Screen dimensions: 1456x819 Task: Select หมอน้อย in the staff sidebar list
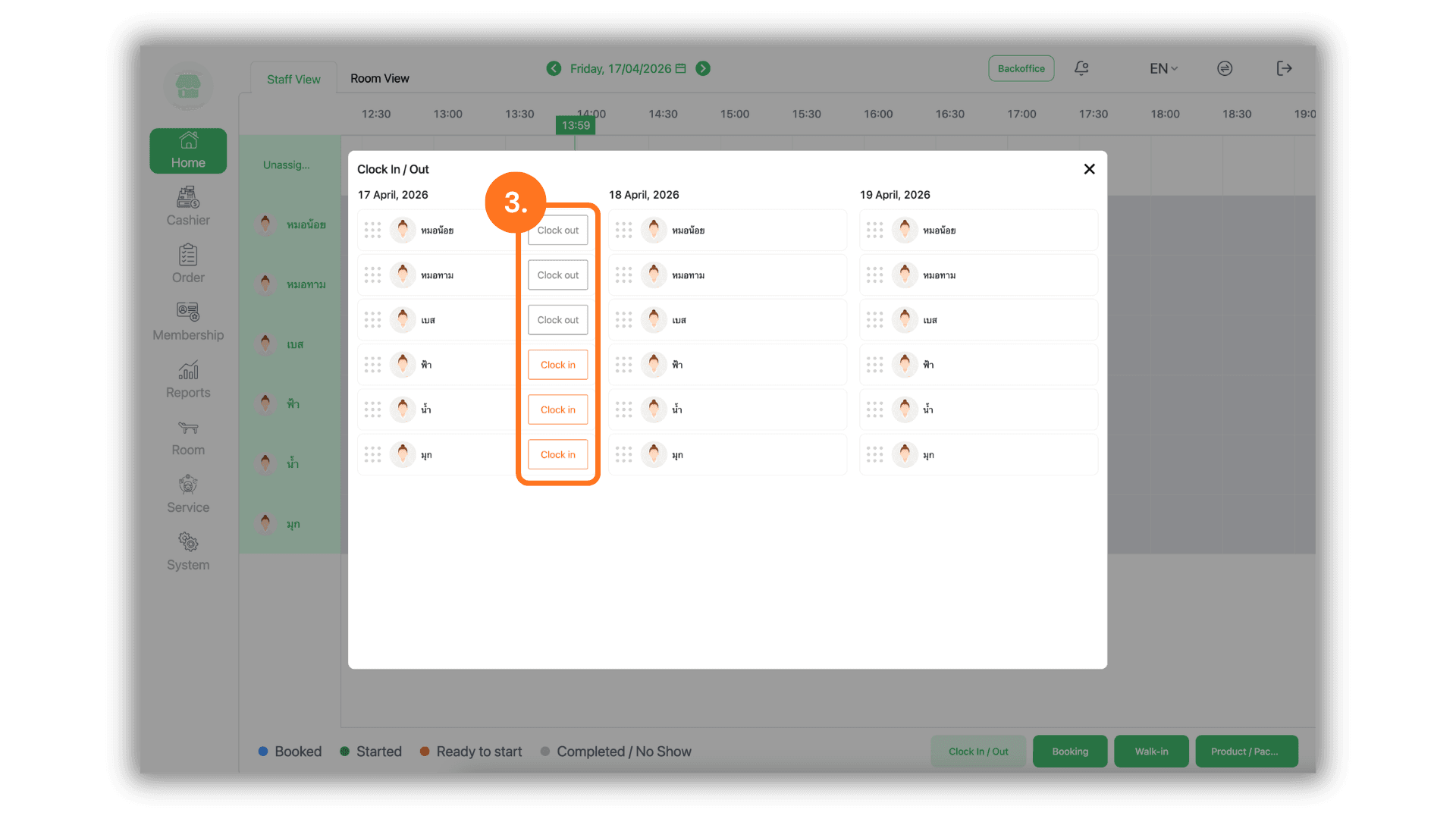(x=290, y=224)
